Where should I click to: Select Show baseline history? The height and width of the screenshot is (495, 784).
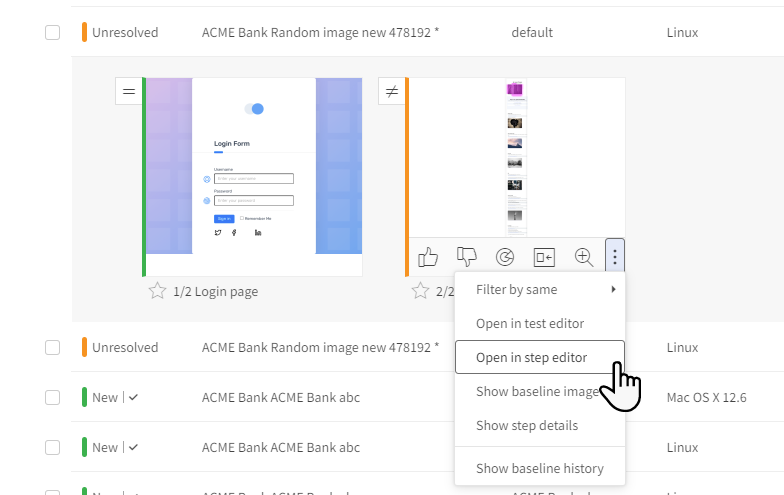pyautogui.click(x=540, y=468)
